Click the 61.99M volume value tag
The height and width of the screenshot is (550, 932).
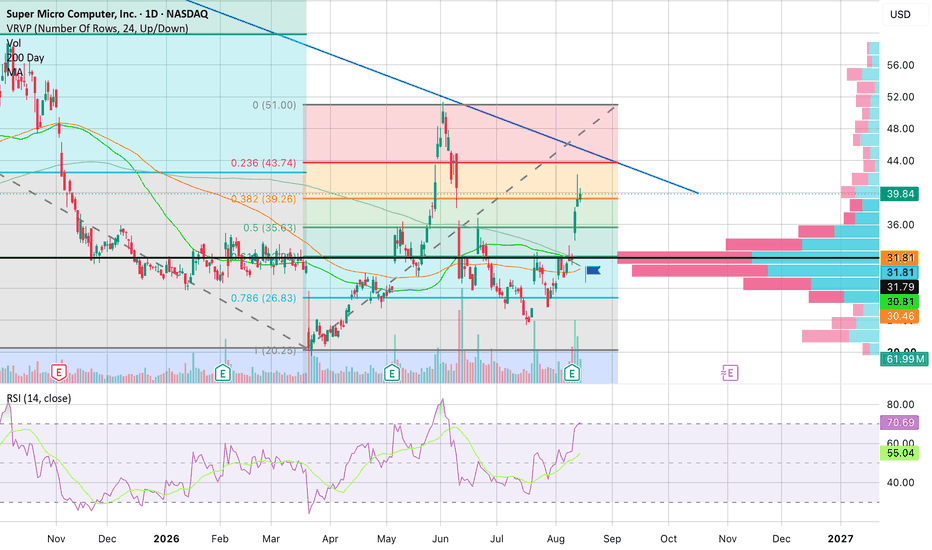(903, 359)
